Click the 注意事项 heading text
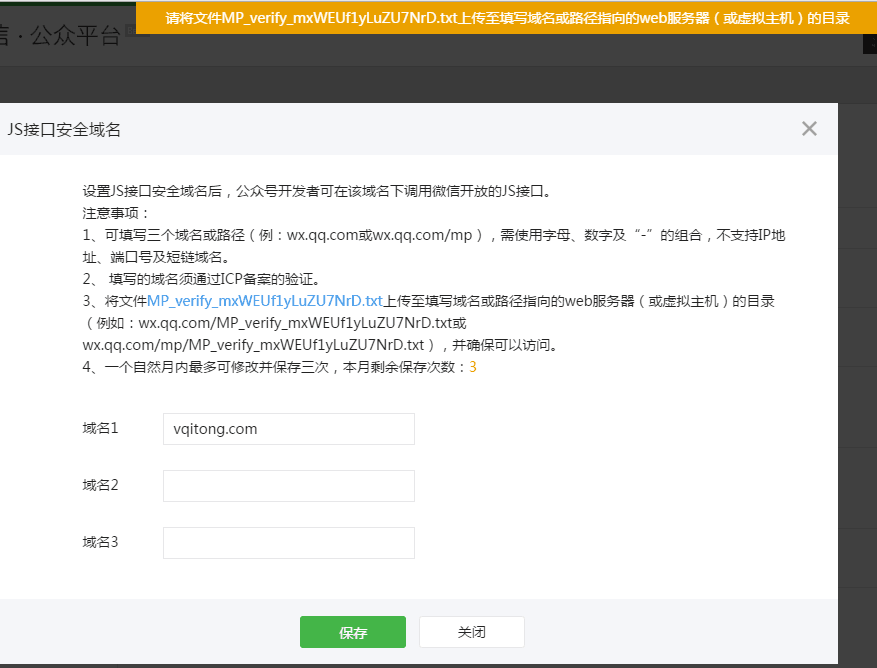 point(116,212)
